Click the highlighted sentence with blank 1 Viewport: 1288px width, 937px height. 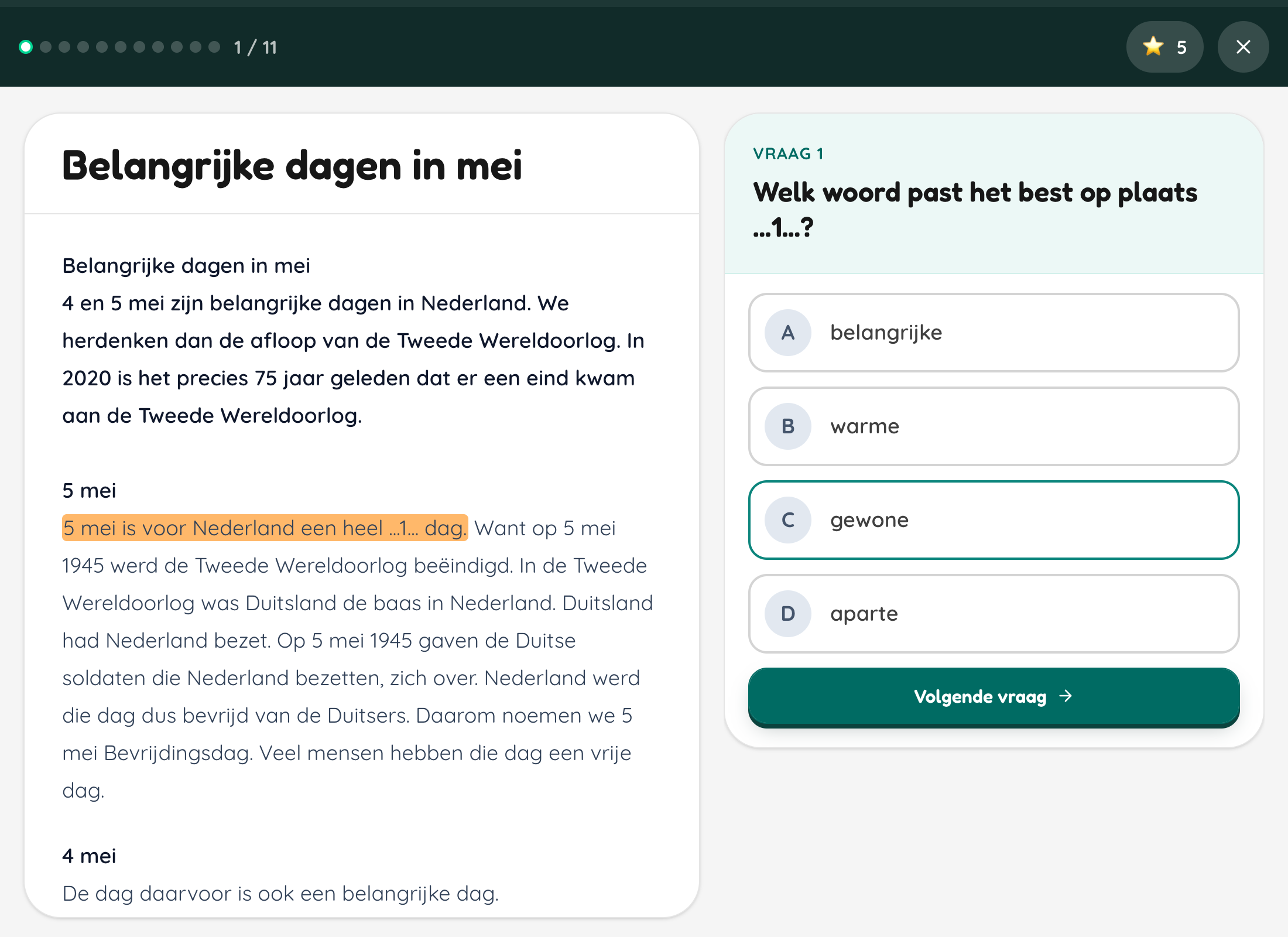(265, 528)
